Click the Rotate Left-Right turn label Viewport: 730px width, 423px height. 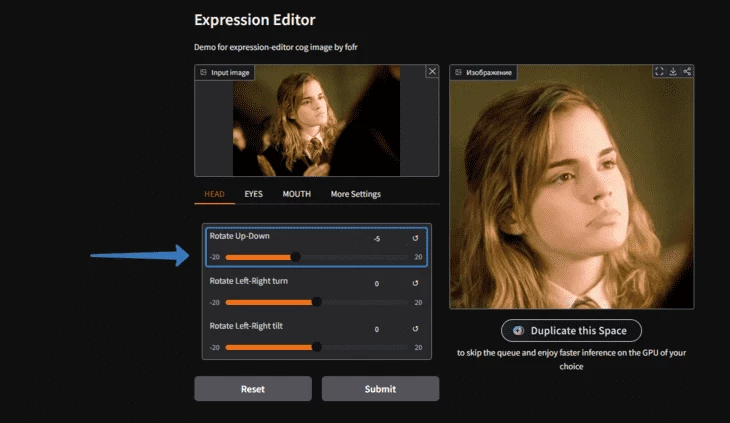(249, 281)
